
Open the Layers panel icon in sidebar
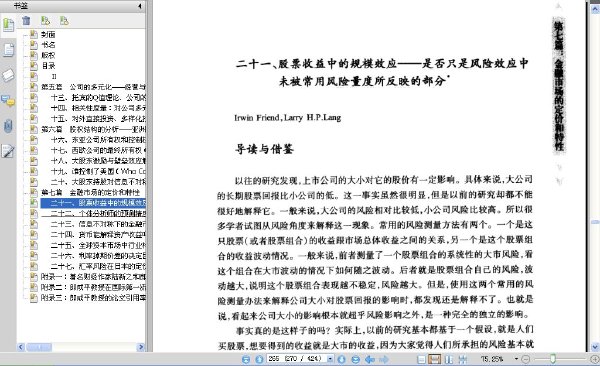(8, 75)
